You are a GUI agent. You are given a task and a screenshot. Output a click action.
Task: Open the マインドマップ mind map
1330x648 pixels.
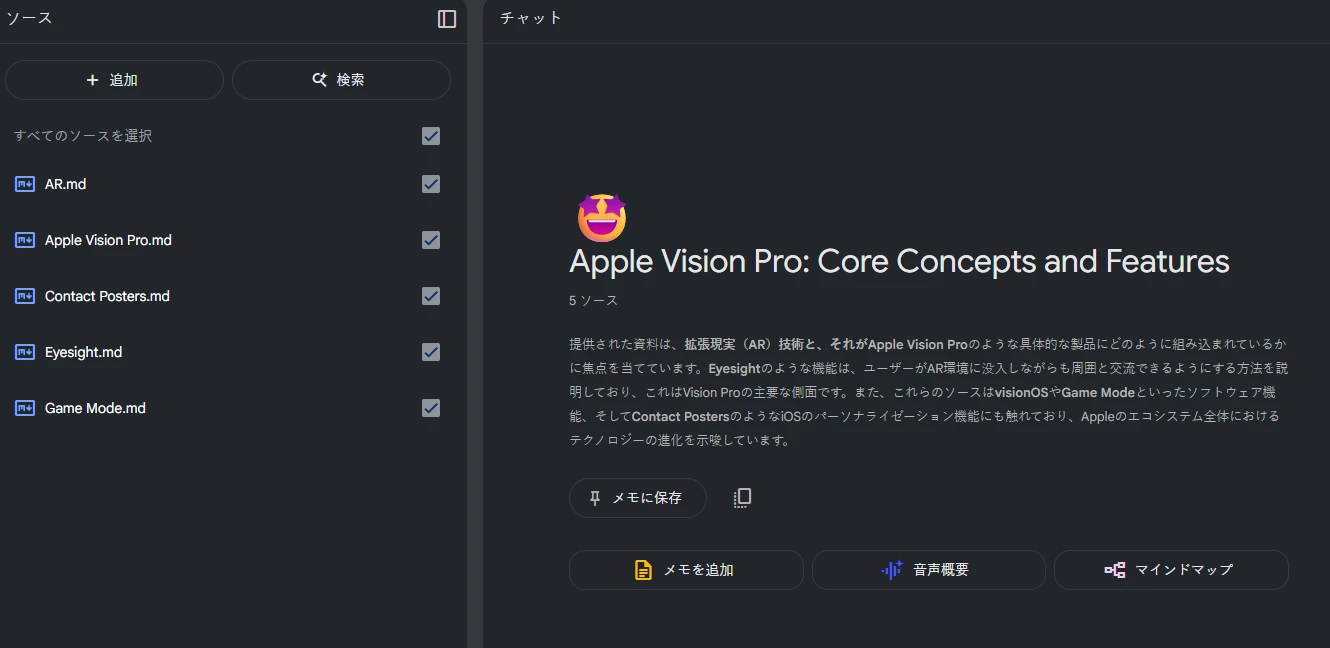point(1171,570)
